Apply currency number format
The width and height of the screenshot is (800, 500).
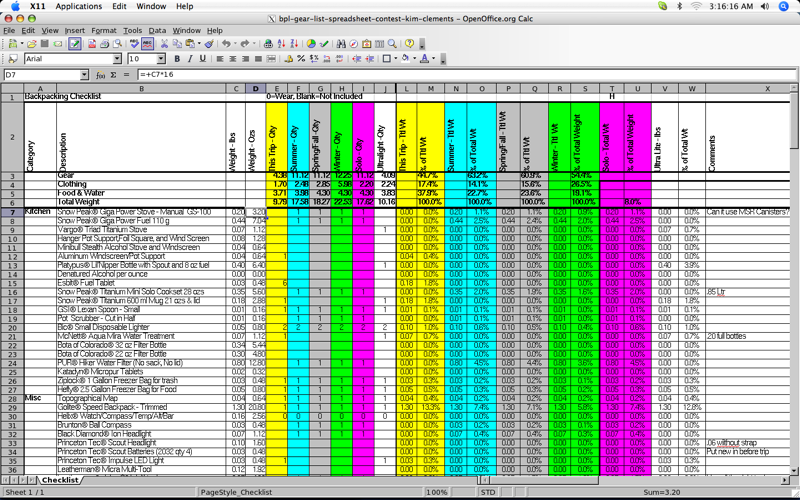point(288,59)
